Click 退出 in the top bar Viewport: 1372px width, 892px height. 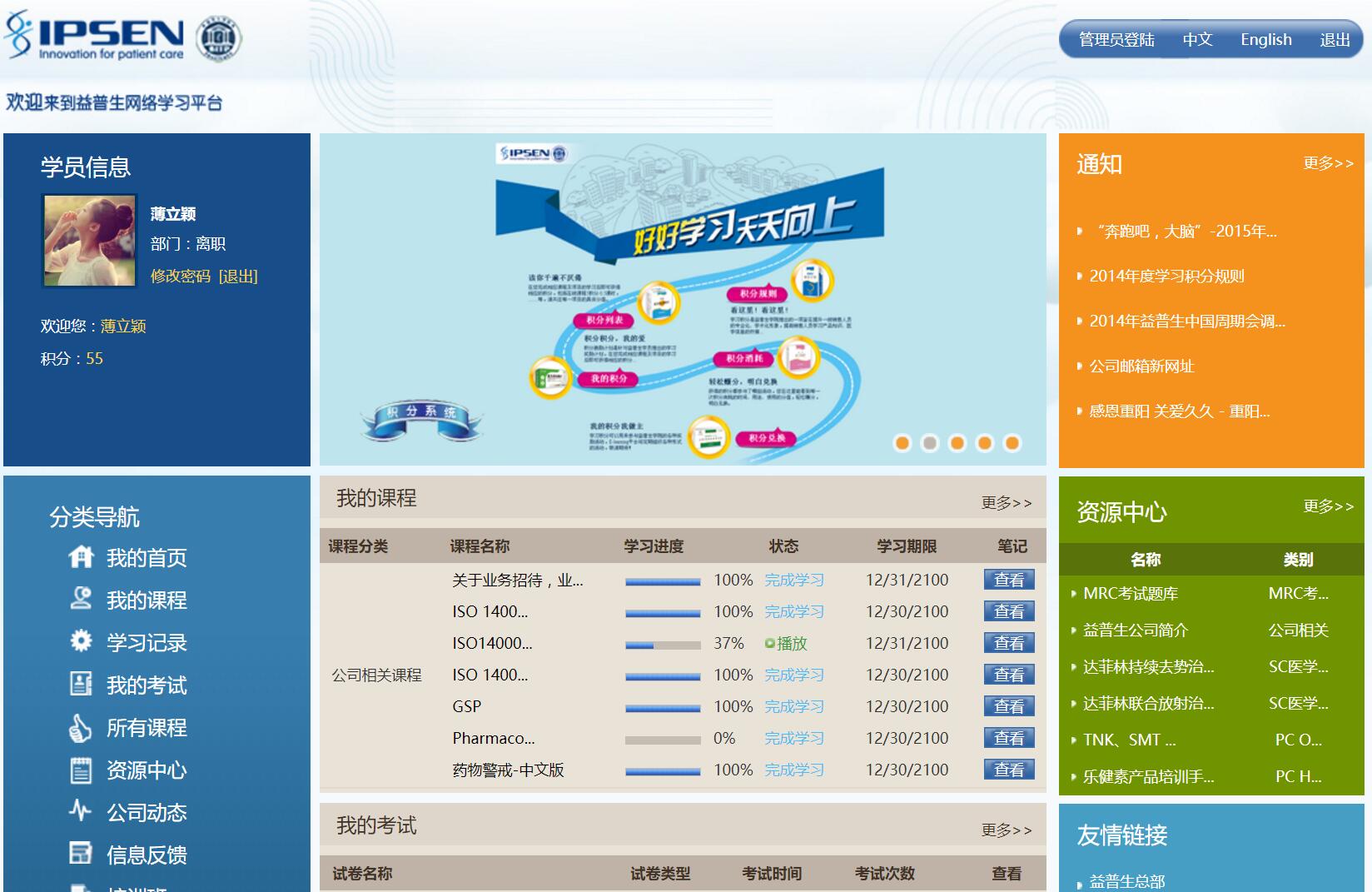tap(1335, 39)
